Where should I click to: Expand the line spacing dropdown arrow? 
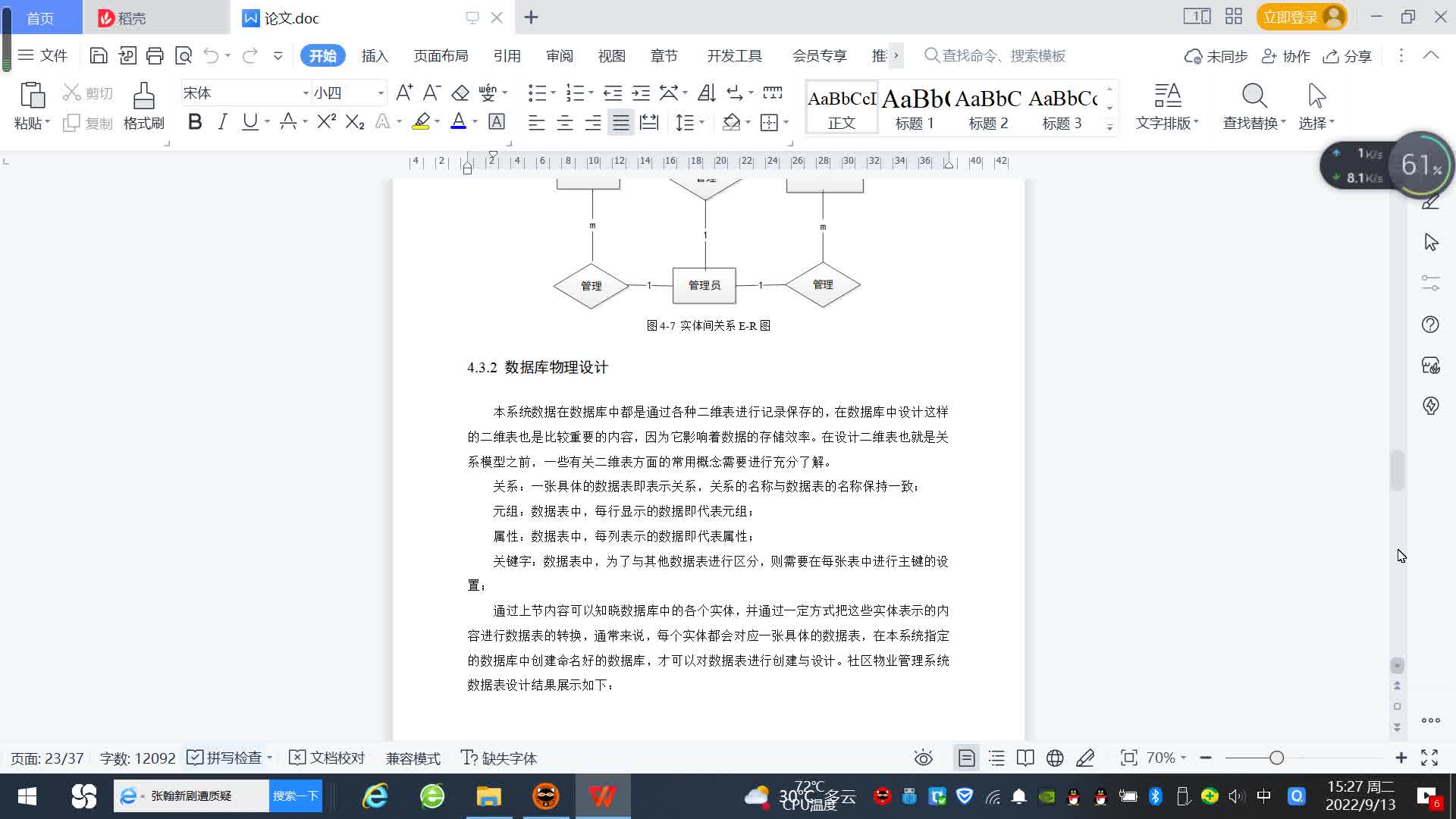coord(702,122)
